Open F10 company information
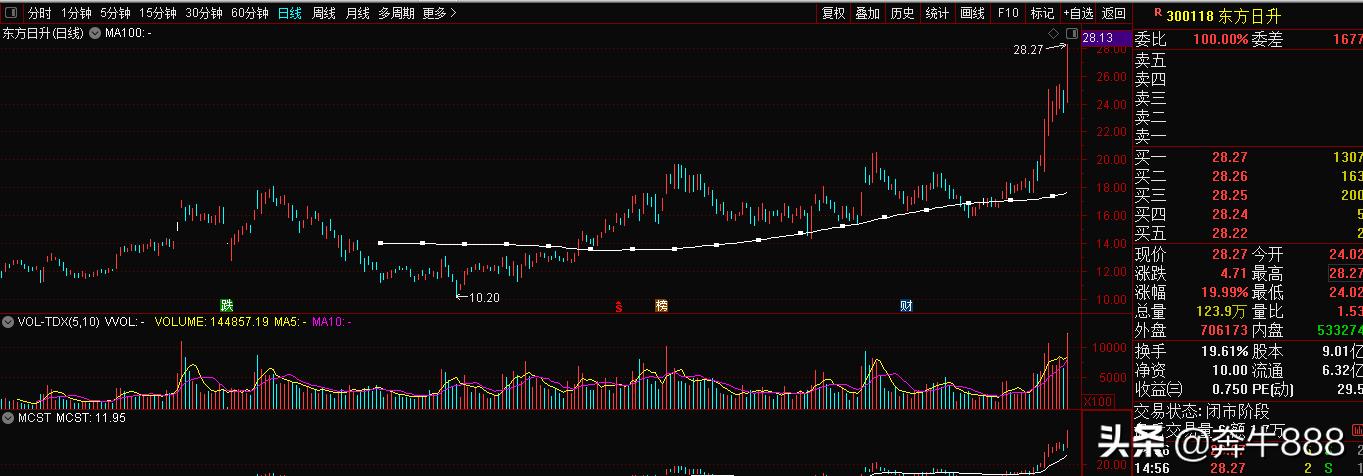This screenshot has width=1363, height=476. tap(1008, 13)
